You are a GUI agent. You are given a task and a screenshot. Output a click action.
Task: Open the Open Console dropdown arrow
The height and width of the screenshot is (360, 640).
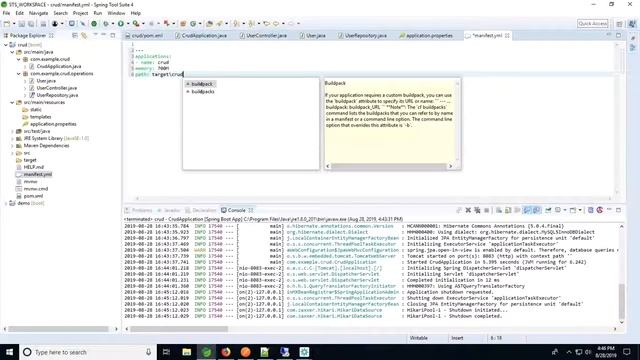pos(580,210)
